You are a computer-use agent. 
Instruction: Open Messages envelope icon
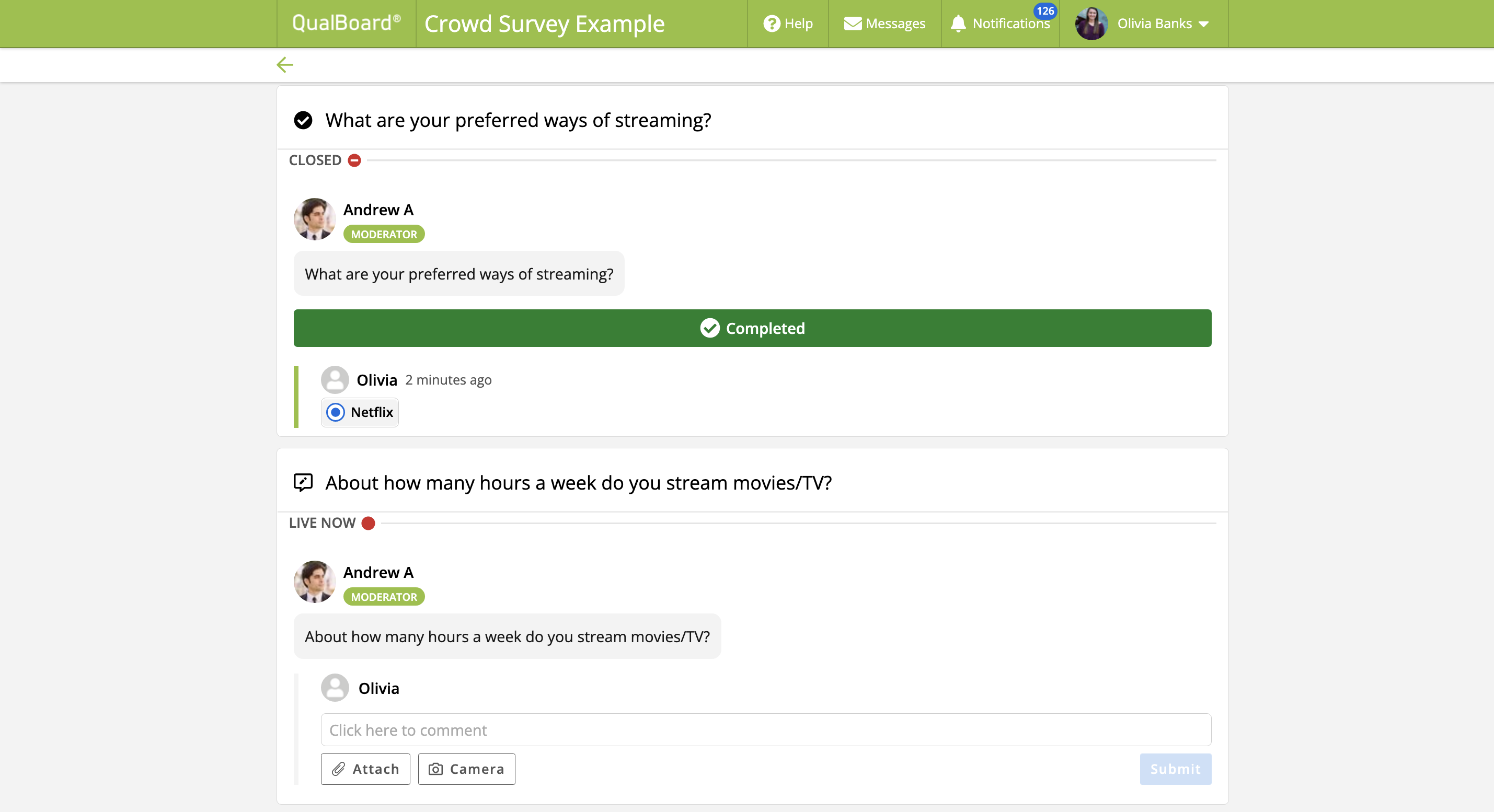tap(852, 24)
